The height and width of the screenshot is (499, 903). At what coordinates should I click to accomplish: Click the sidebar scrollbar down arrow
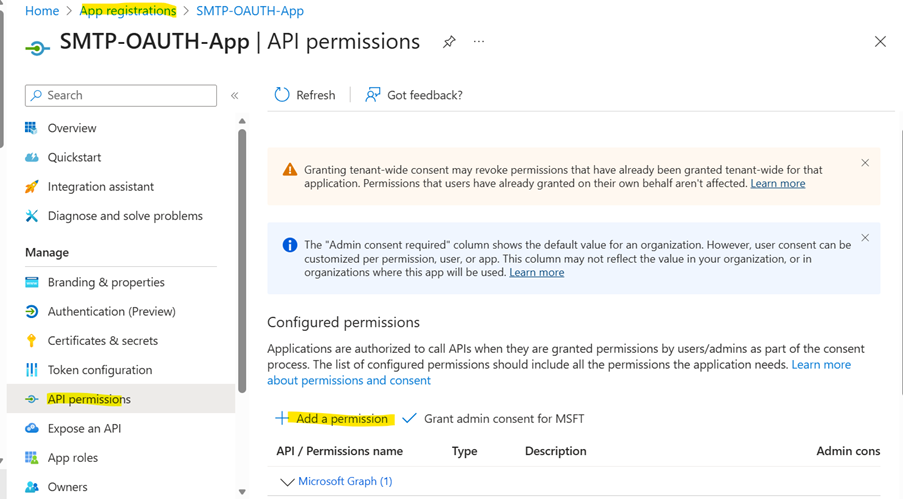(x=242, y=492)
